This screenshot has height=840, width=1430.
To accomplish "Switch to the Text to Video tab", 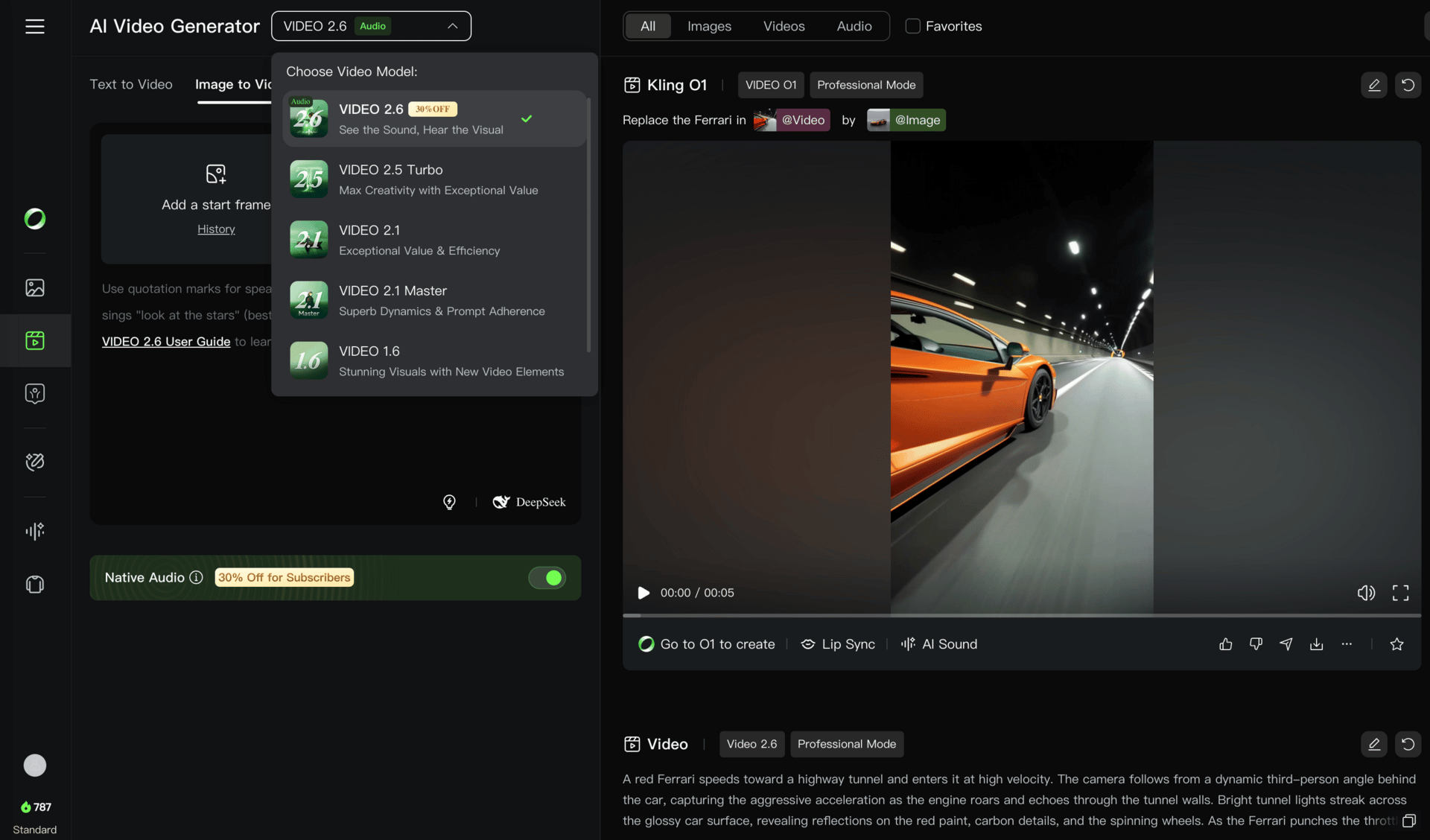I will 131,84.
